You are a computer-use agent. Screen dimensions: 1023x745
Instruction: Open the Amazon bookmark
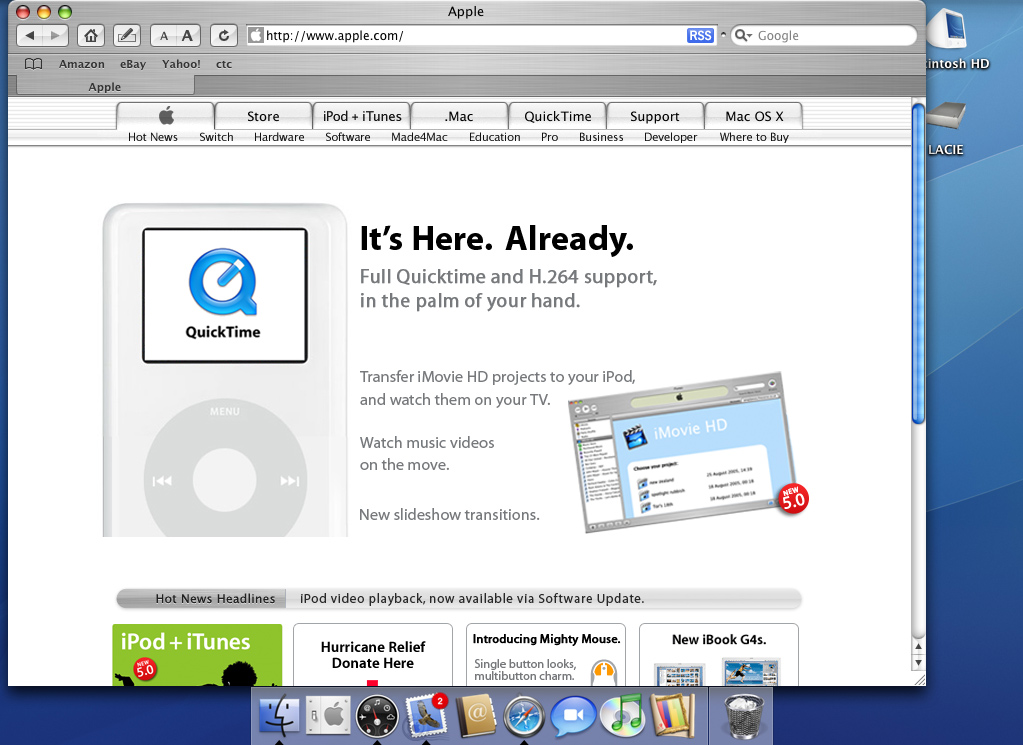click(82, 64)
